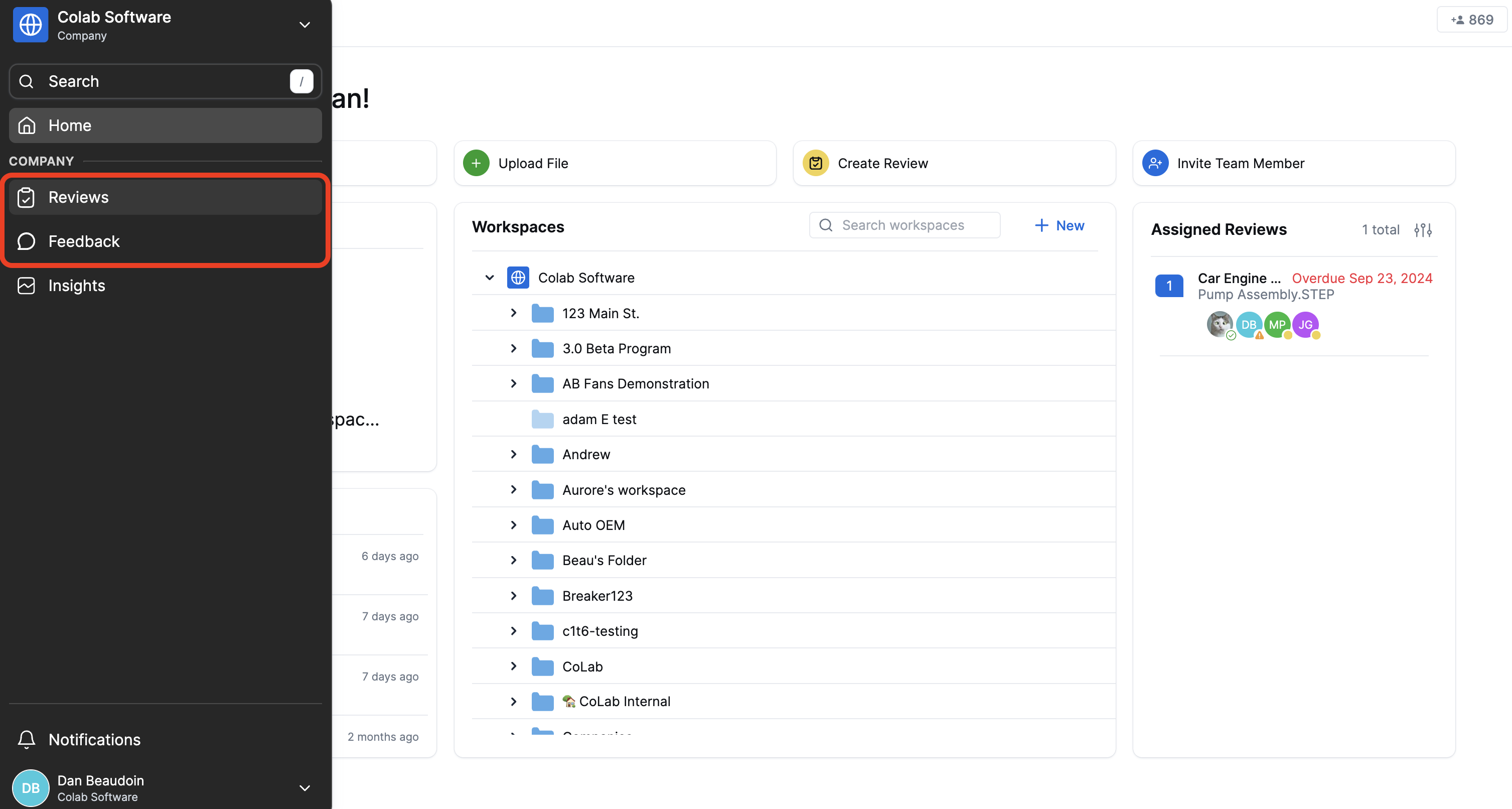
Task: Click the DB user avatar in sidebar
Action: pyautogui.click(x=31, y=788)
